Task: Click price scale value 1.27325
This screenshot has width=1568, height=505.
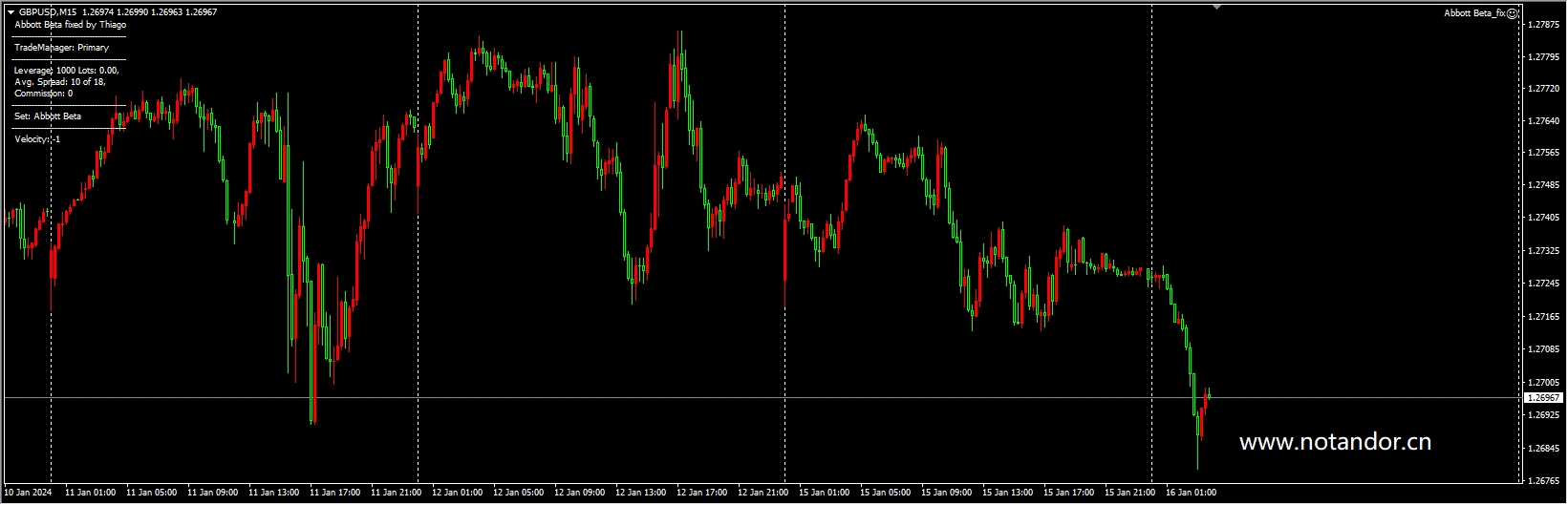Action: [x=1544, y=251]
